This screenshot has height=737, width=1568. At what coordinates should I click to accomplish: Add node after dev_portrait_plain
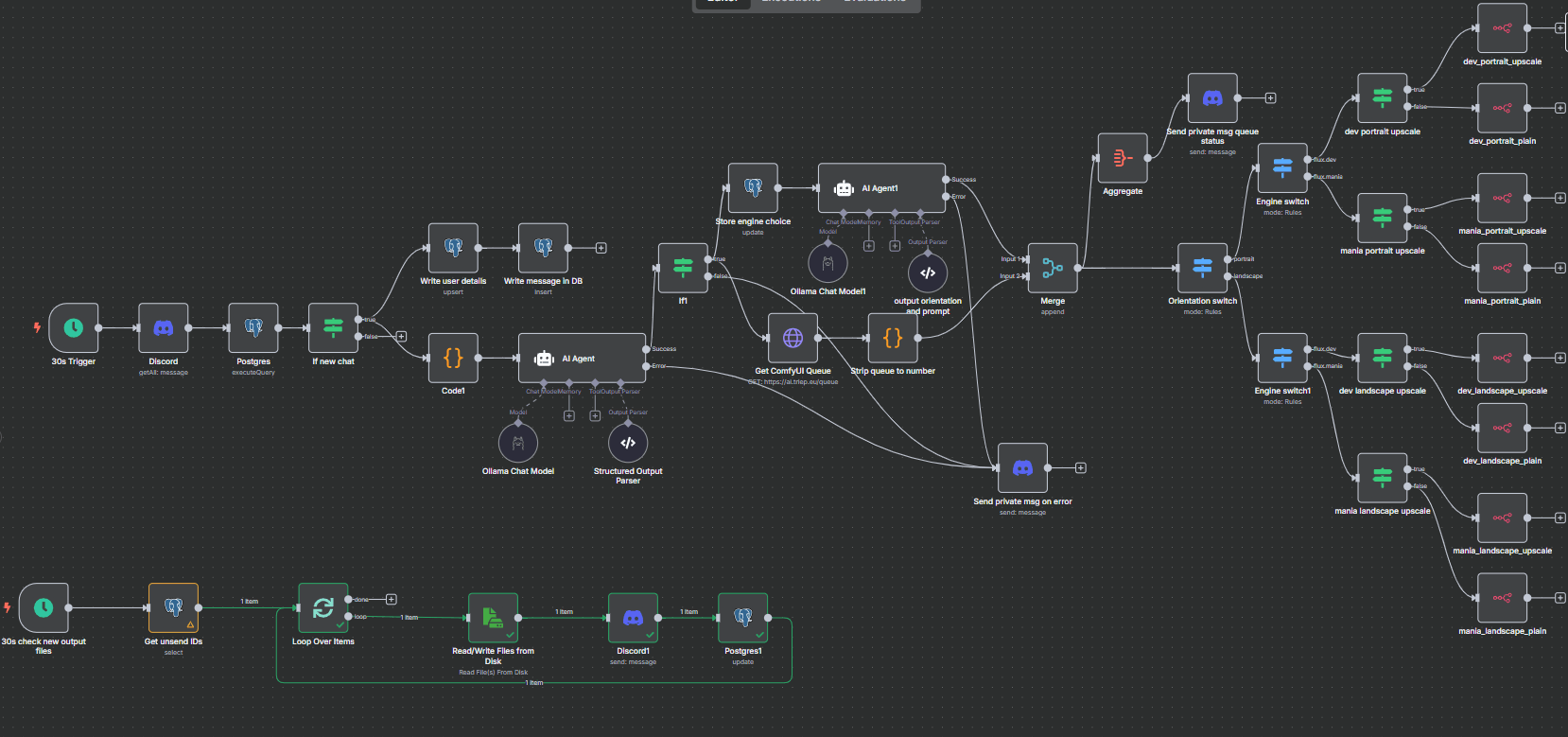point(1559,108)
